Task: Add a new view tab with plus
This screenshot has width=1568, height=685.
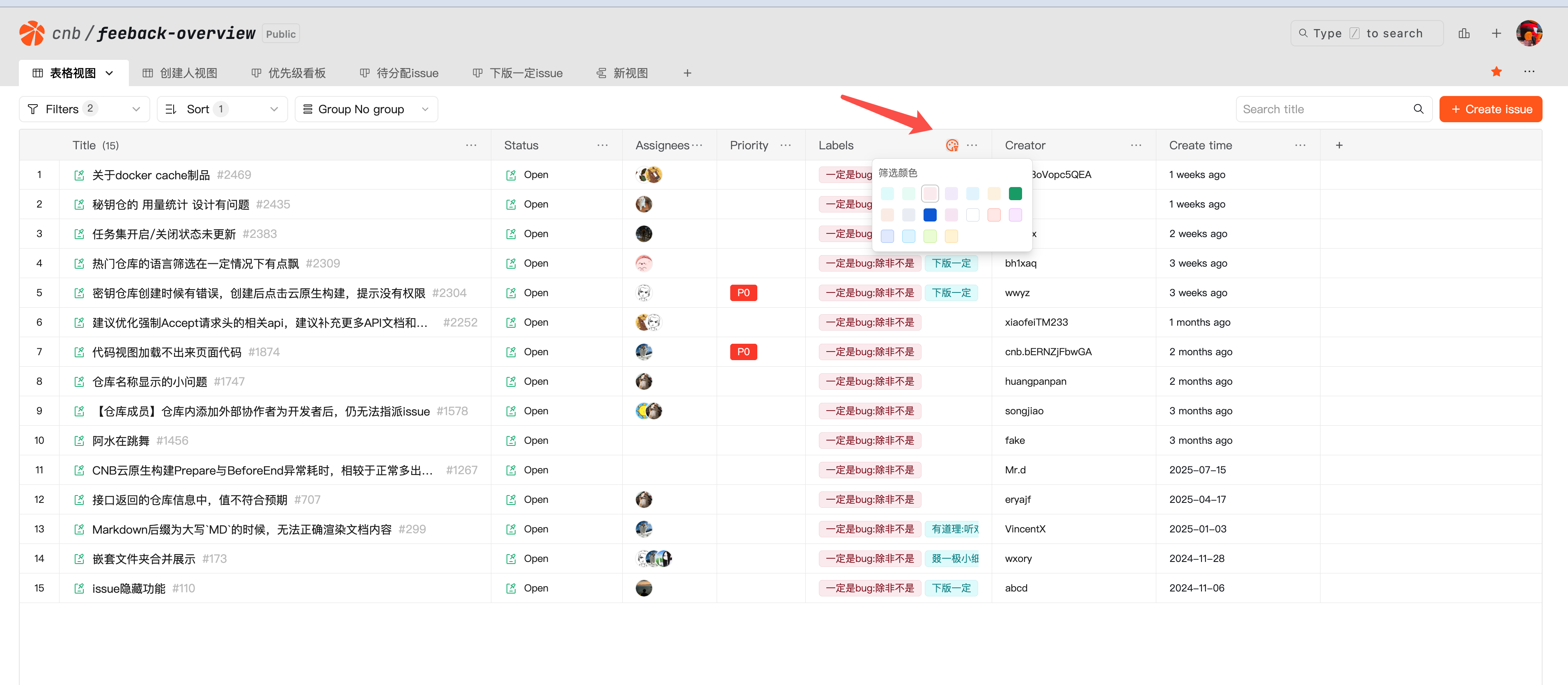Action: [x=687, y=73]
